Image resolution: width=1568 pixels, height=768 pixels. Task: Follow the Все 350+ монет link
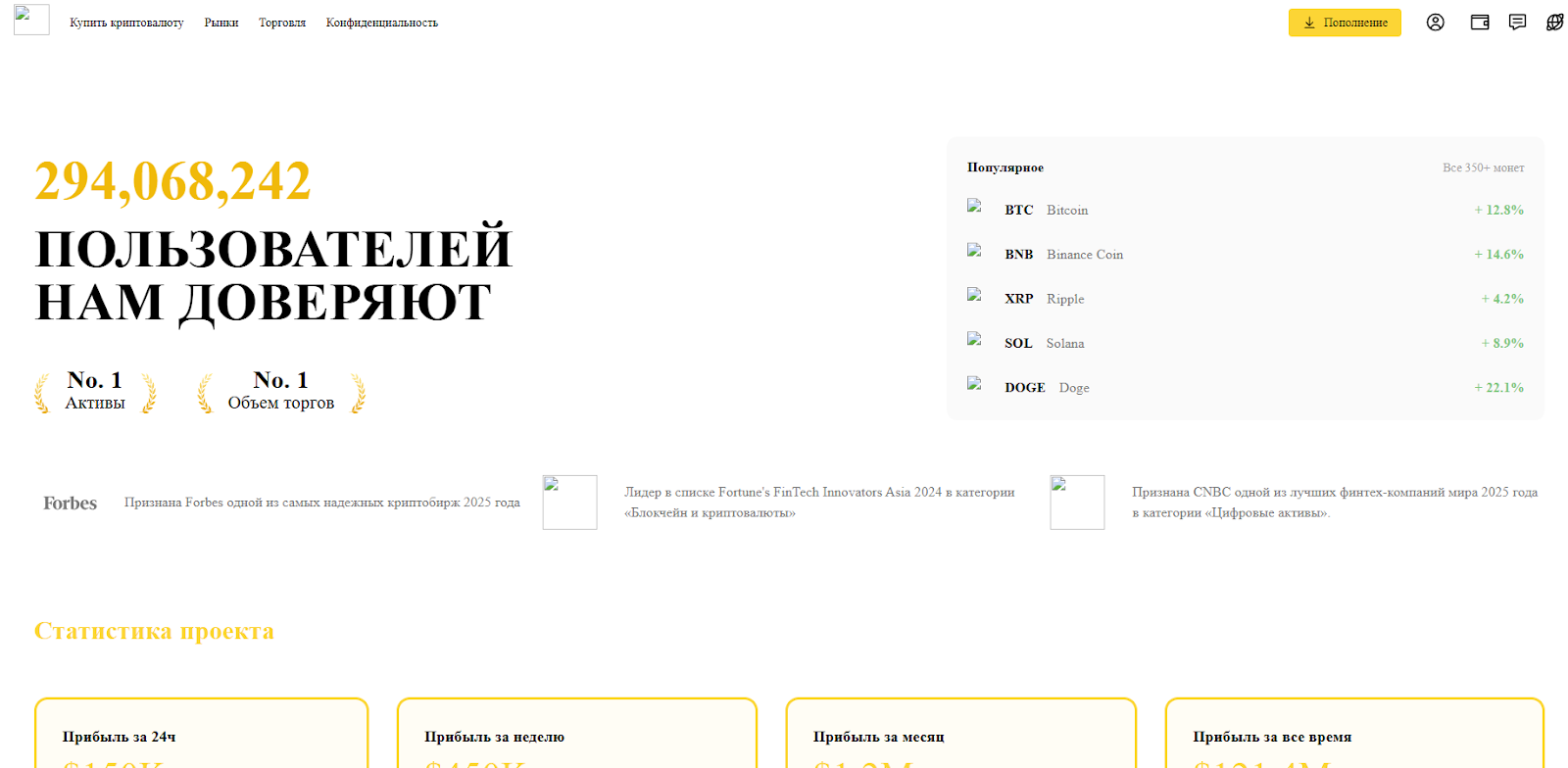point(1483,168)
